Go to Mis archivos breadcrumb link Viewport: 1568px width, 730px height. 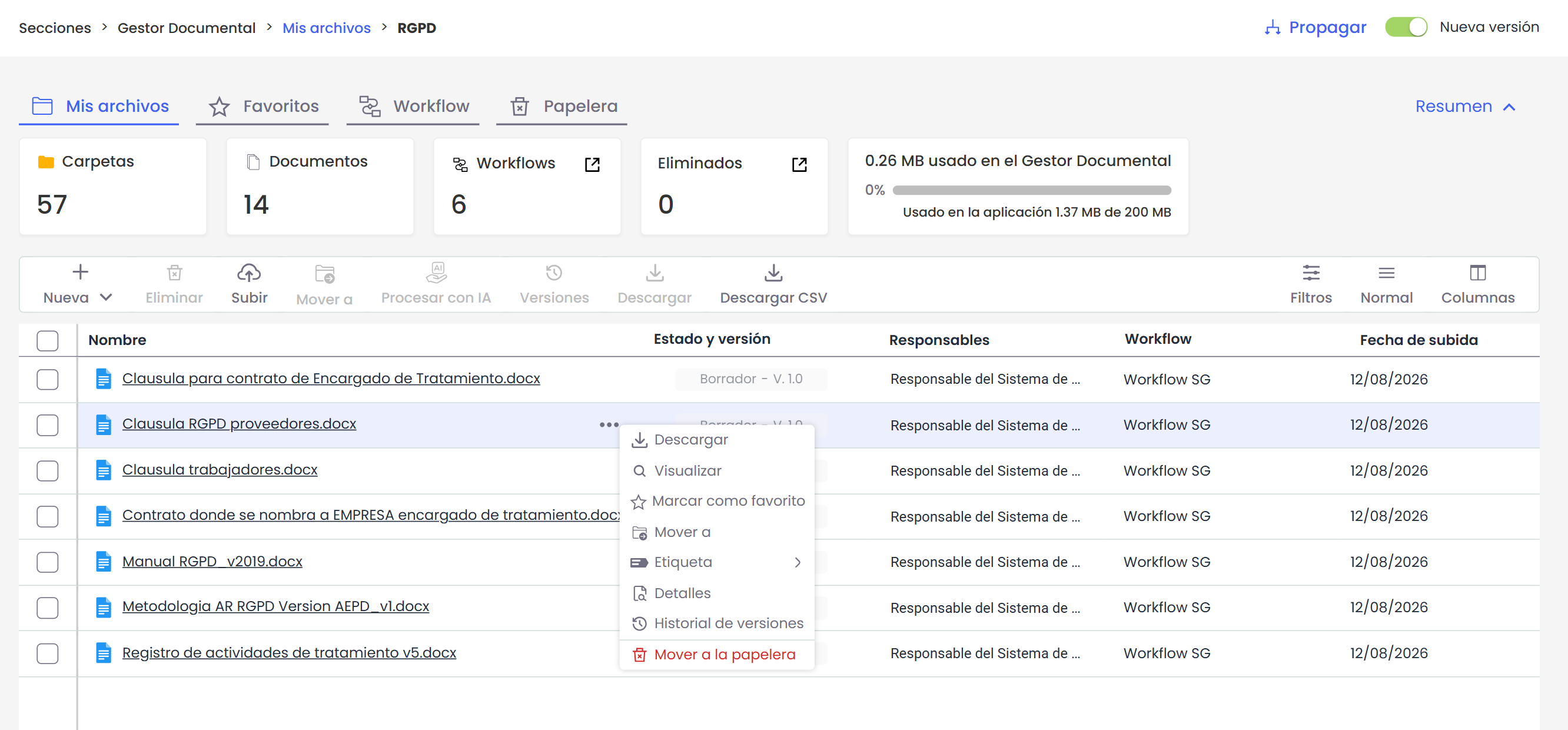click(x=326, y=28)
